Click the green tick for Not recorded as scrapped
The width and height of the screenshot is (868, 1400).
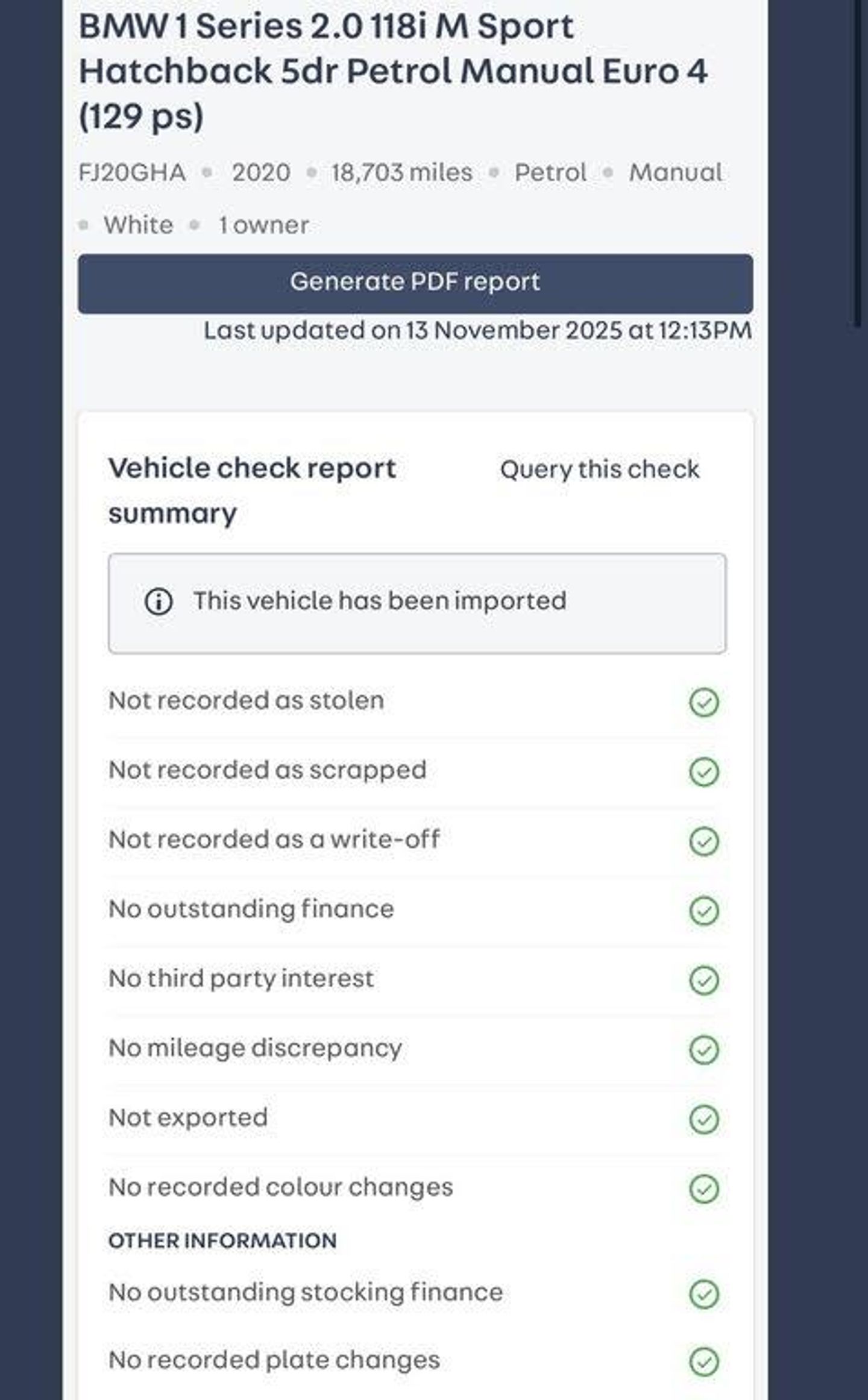pyautogui.click(x=703, y=772)
